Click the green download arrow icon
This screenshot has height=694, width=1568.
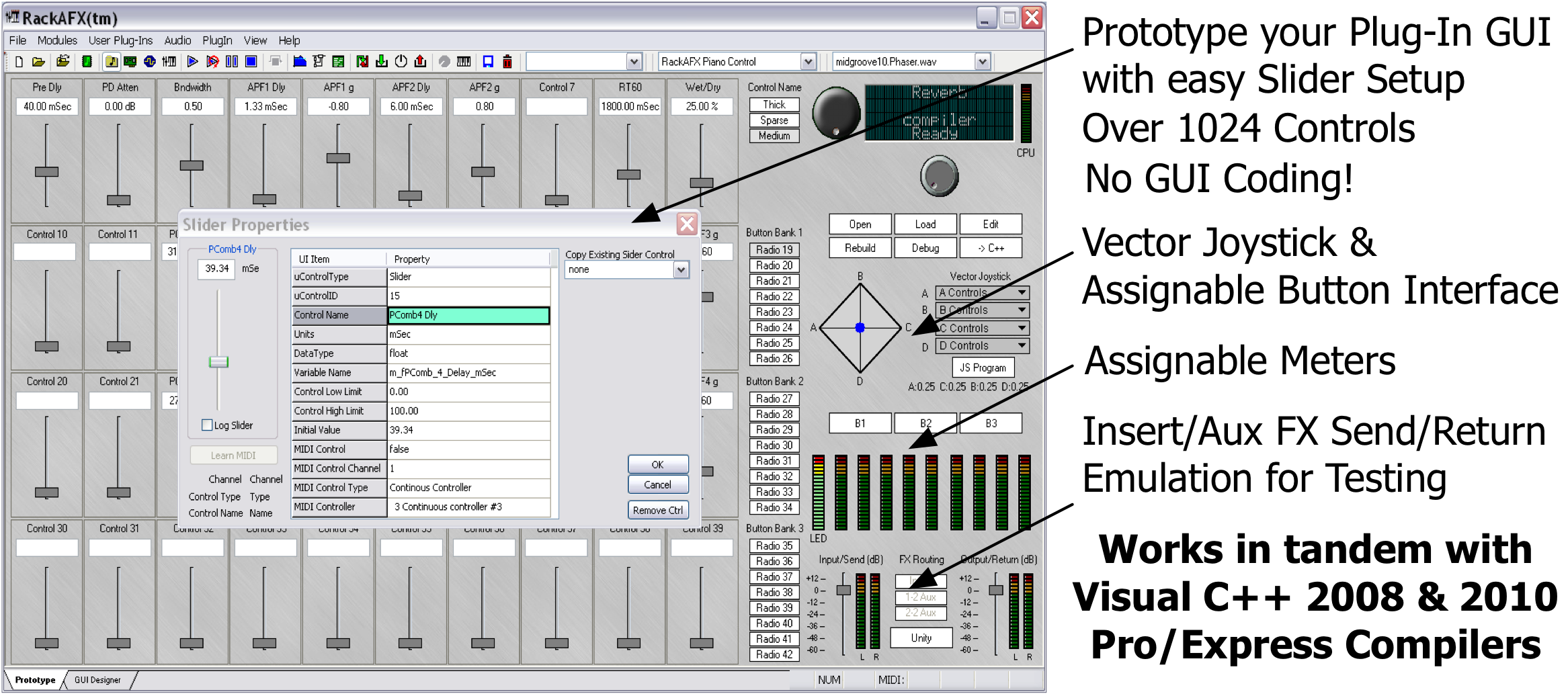[x=382, y=62]
